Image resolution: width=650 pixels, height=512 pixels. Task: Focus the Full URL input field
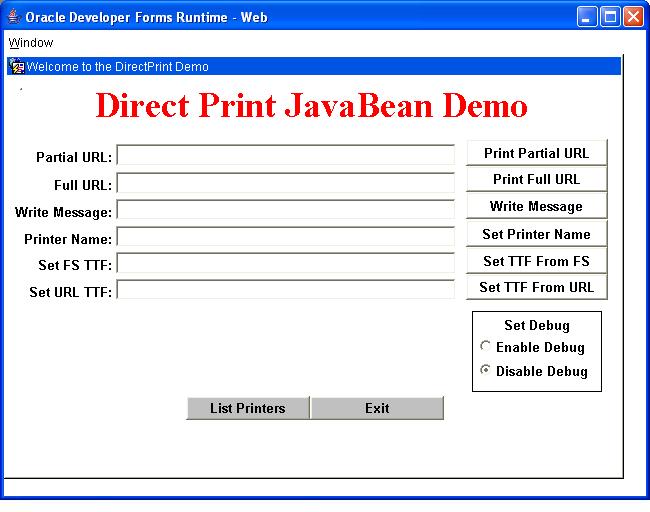click(286, 183)
